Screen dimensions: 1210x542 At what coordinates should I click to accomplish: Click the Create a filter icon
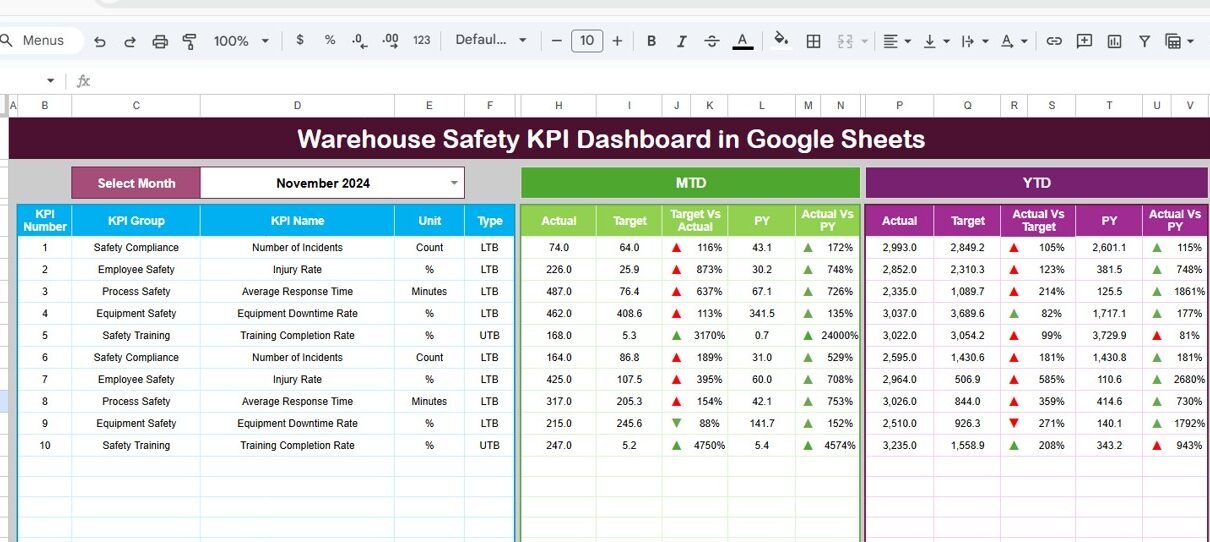coord(1144,41)
